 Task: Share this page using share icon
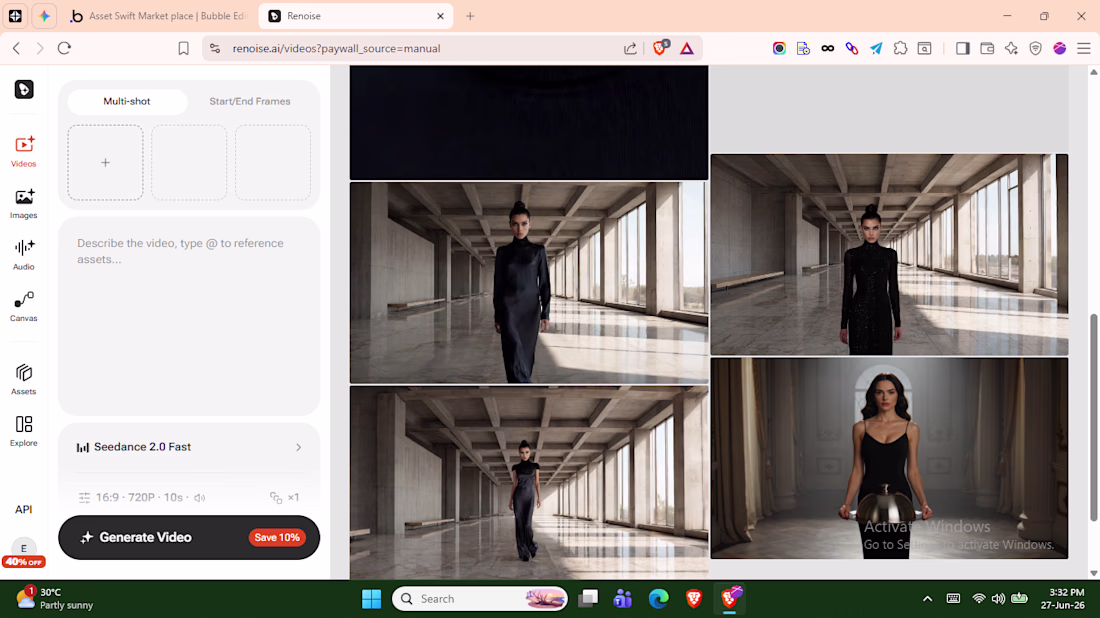tap(630, 48)
